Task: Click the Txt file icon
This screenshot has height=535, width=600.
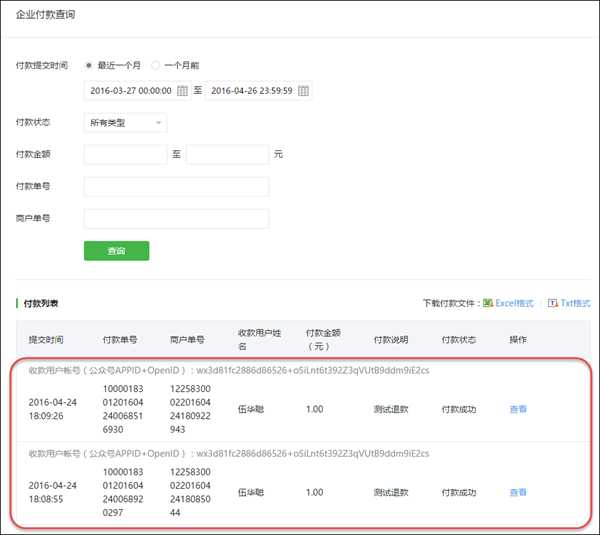Action: 553,303
